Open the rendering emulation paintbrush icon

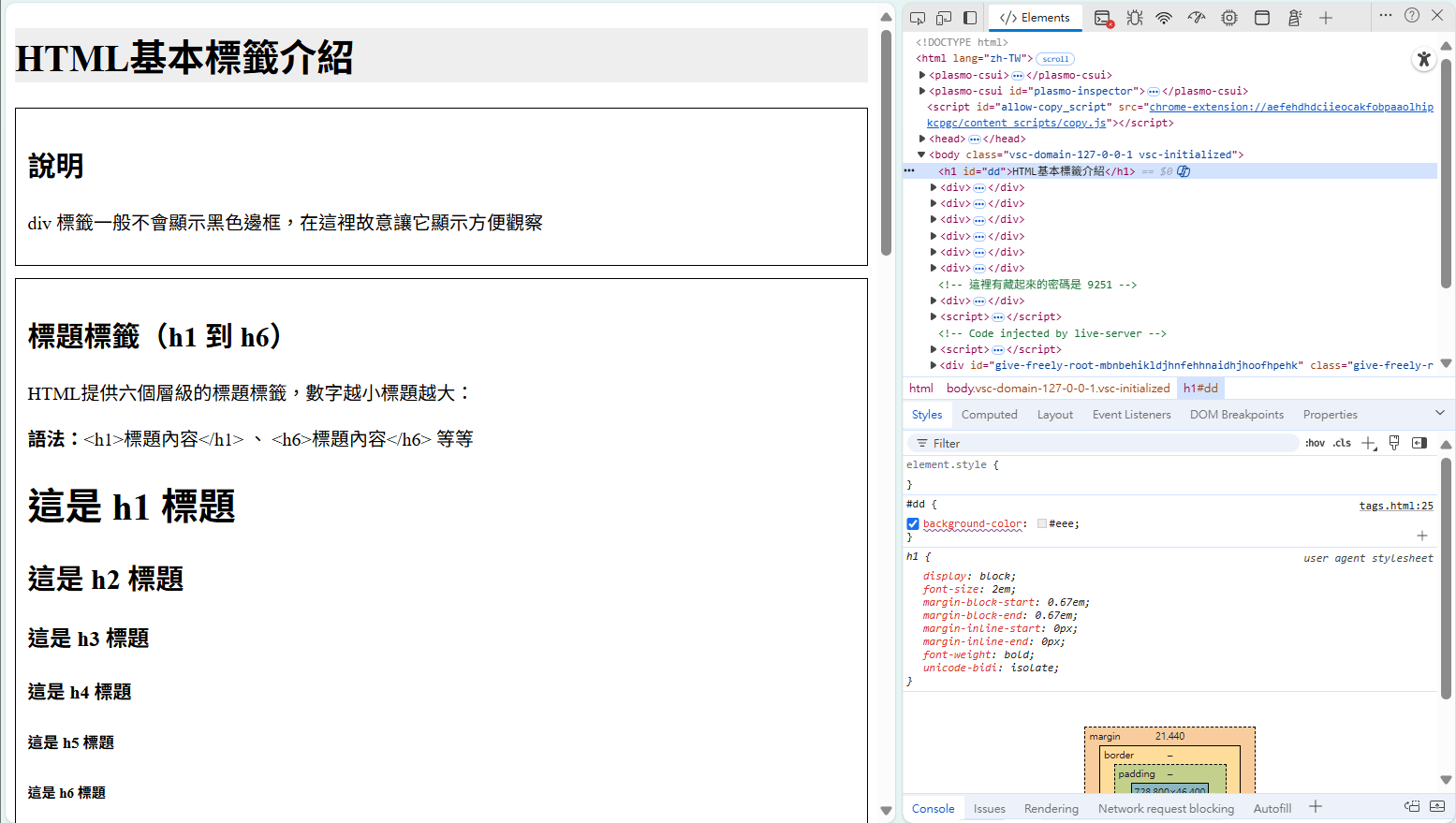click(1394, 443)
